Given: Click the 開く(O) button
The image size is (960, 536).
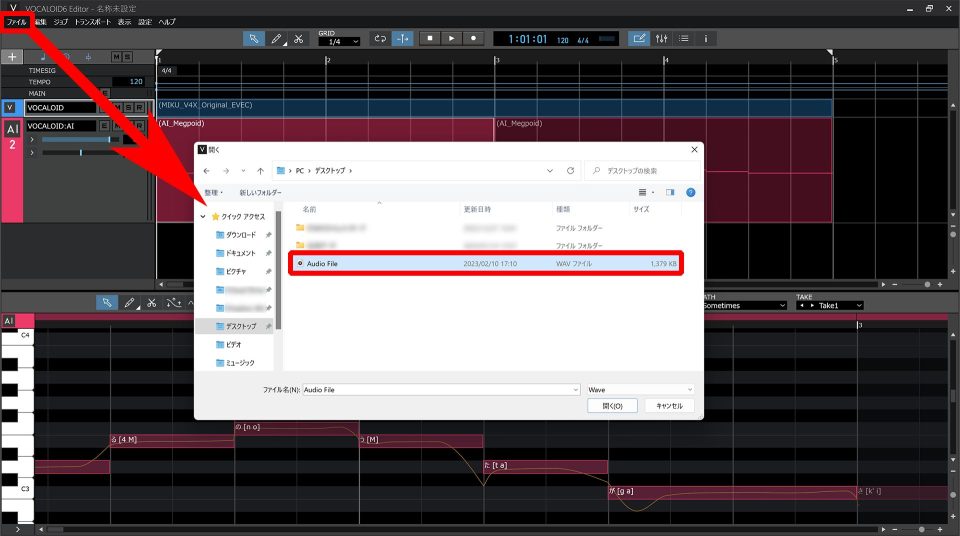Looking at the screenshot, I should click(613, 406).
